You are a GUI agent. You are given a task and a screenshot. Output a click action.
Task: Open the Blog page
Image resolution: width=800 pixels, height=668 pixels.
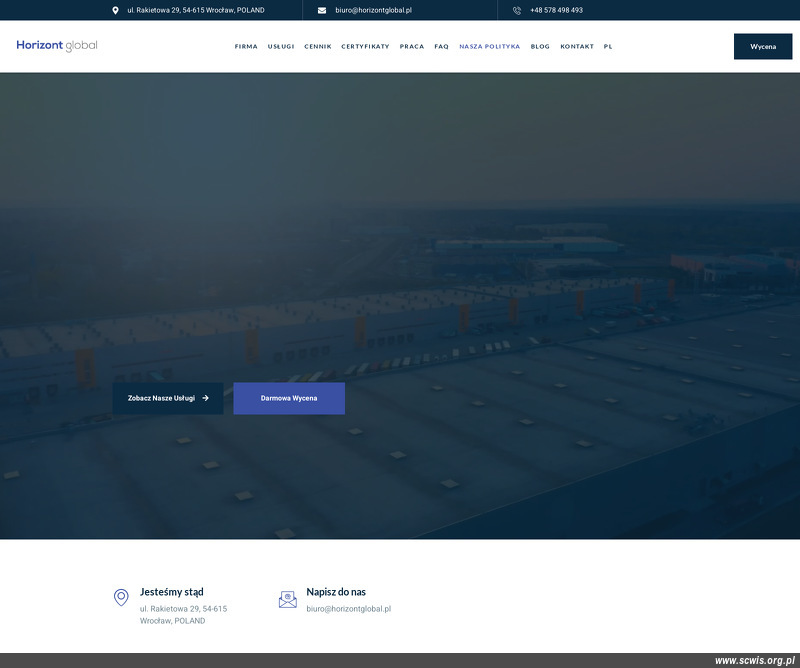(x=540, y=46)
